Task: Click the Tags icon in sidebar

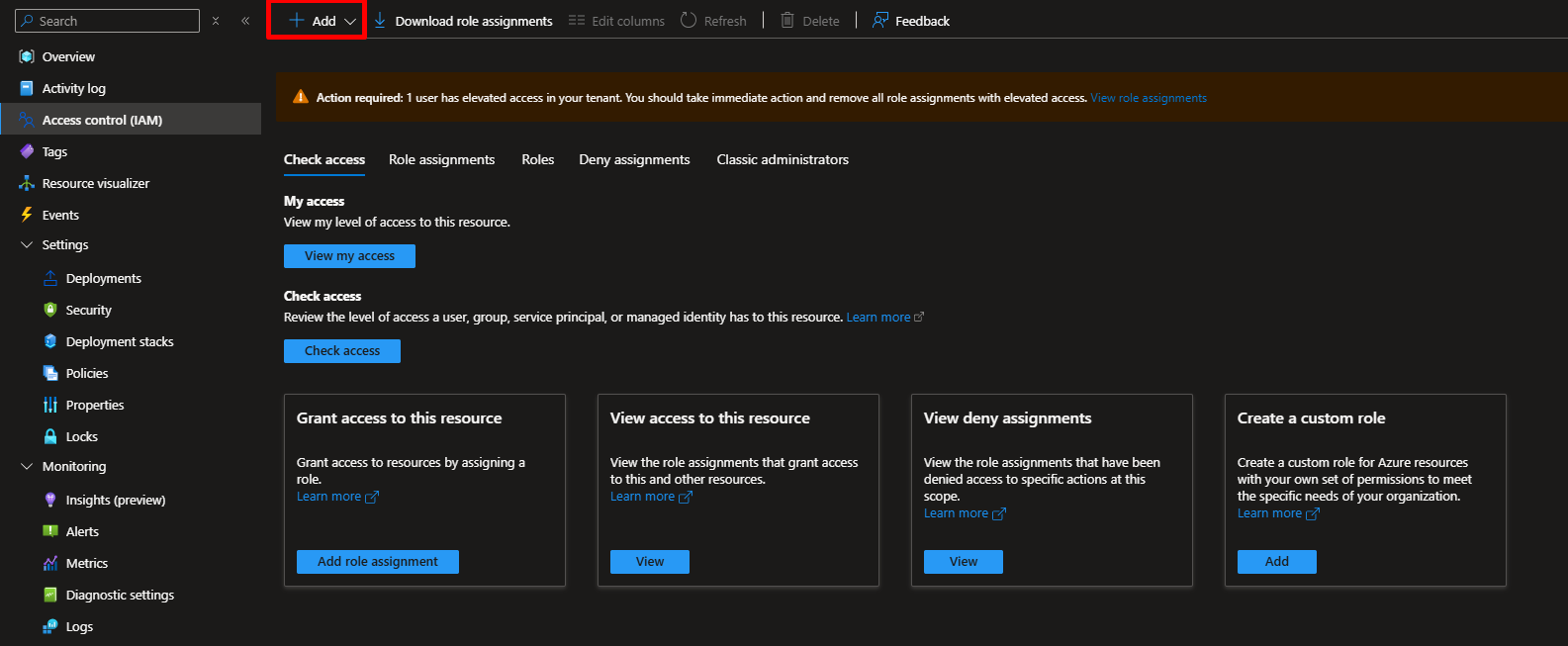Action: coord(27,151)
